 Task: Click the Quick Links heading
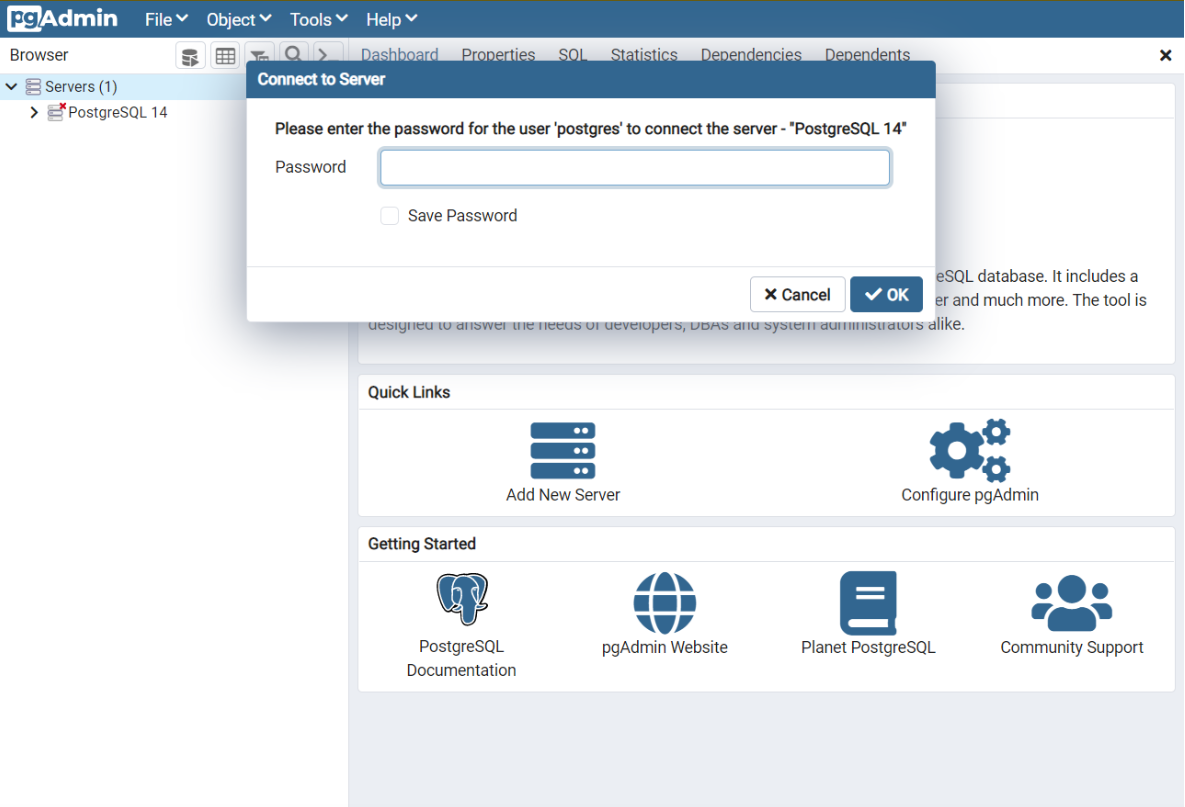(x=409, y=392)
